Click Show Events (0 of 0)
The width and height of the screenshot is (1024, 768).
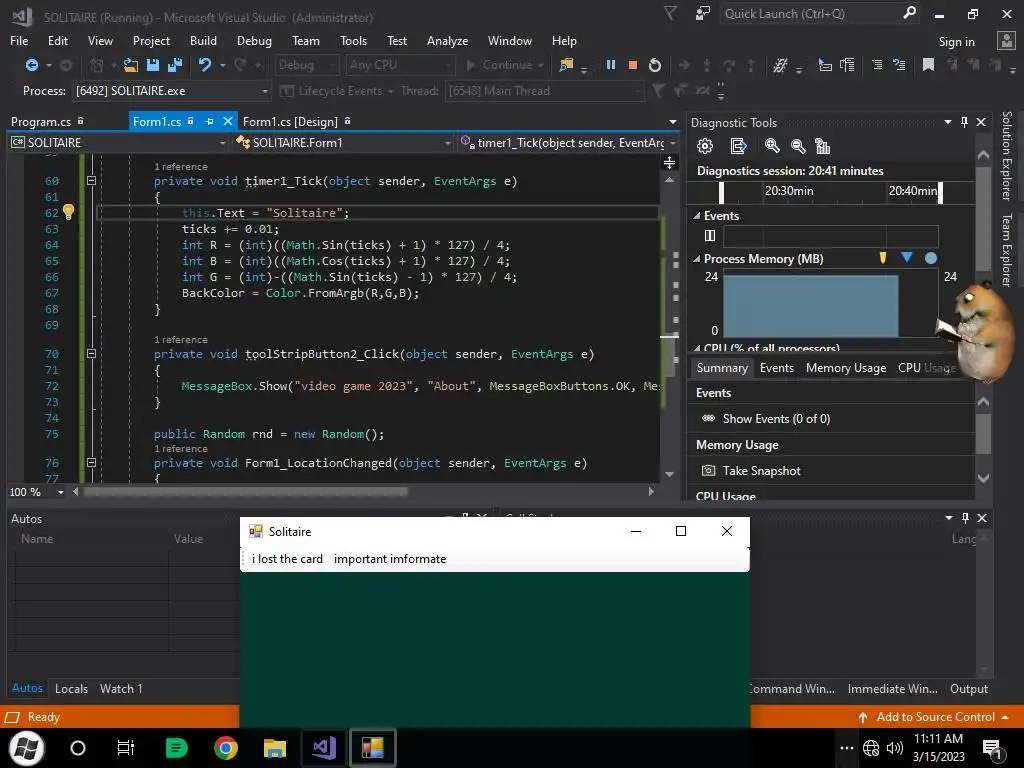tap(776, 419)
